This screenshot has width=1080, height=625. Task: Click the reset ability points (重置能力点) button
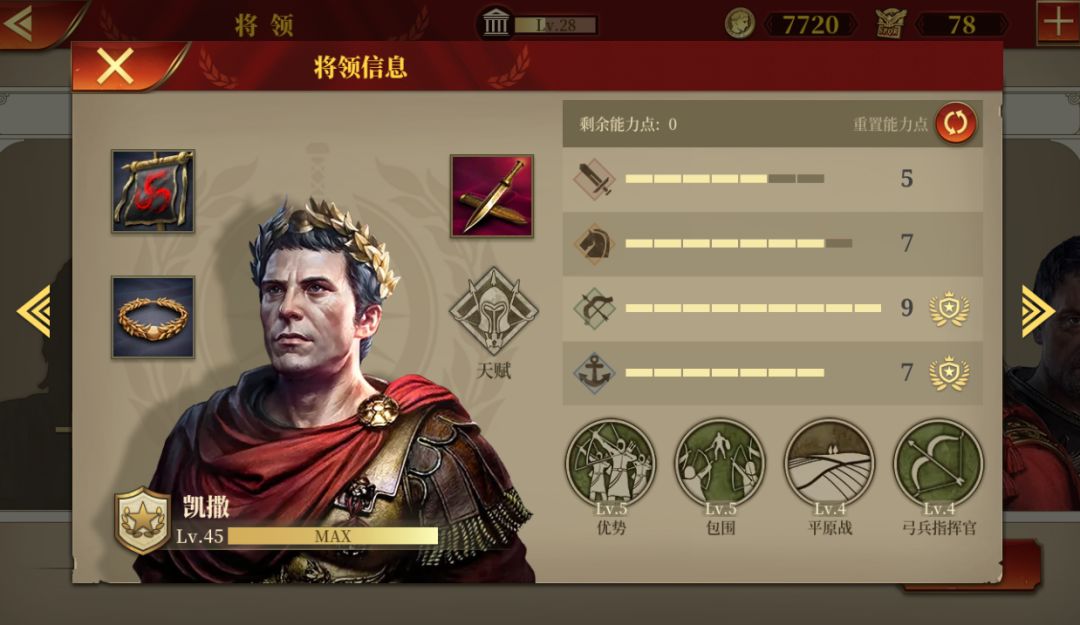click(x=955, y=123)
